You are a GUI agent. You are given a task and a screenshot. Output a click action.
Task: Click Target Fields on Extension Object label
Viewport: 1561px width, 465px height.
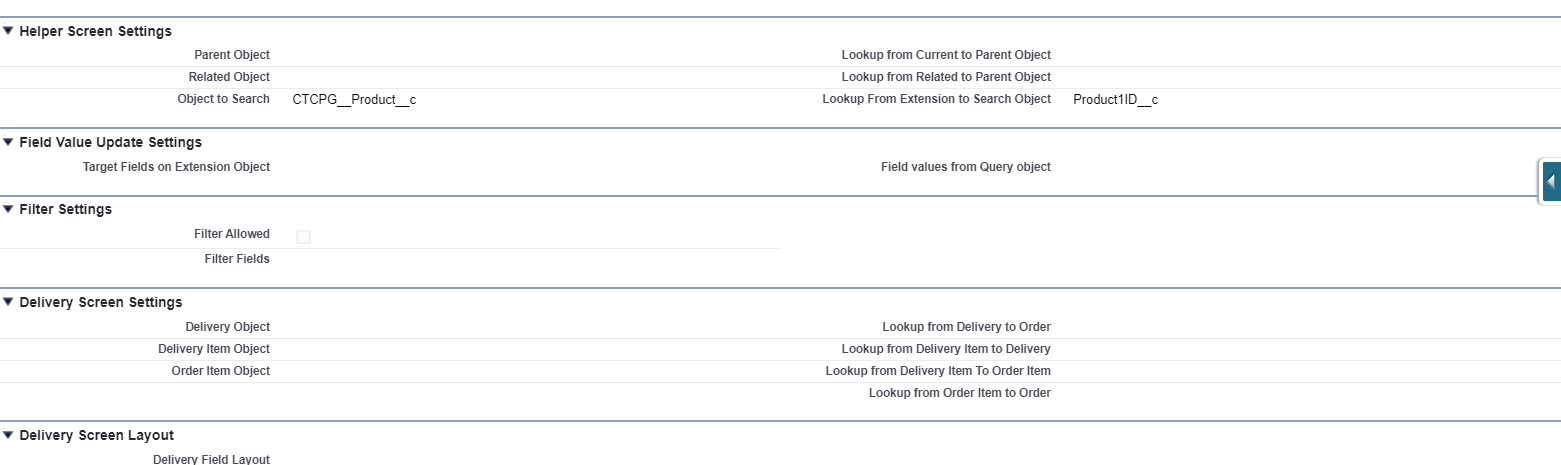click(176, 167)
